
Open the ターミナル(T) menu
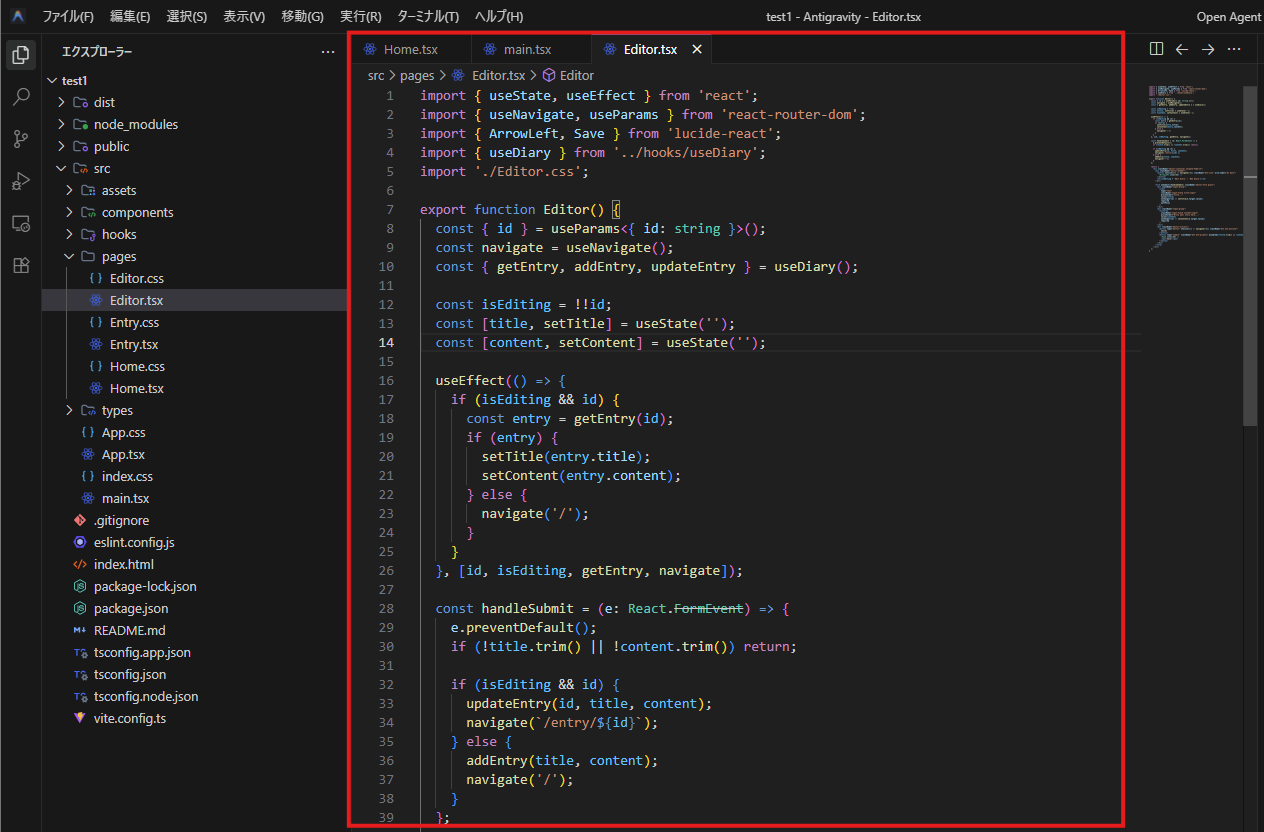(428, 16)
